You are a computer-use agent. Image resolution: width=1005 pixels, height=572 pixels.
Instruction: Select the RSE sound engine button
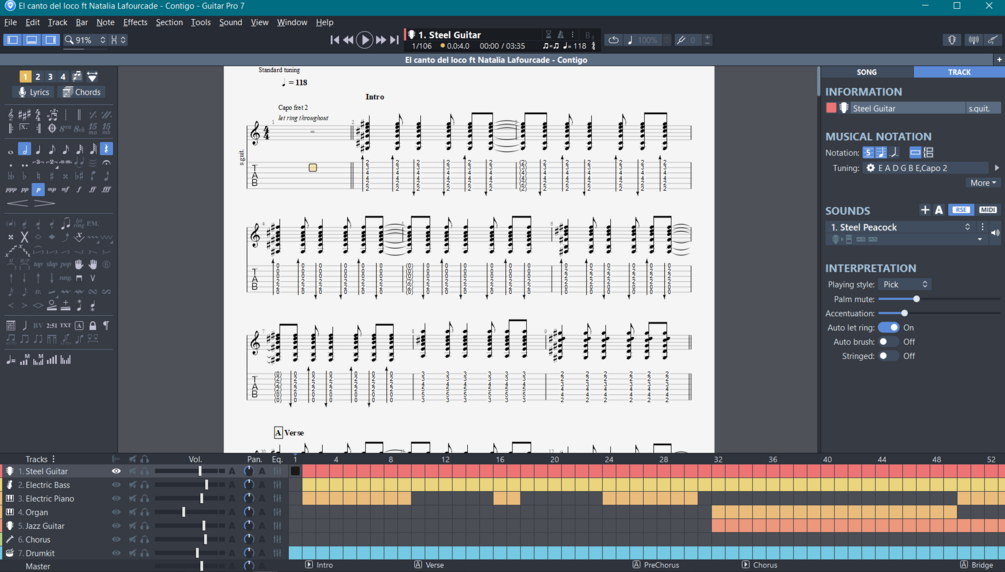961,210
